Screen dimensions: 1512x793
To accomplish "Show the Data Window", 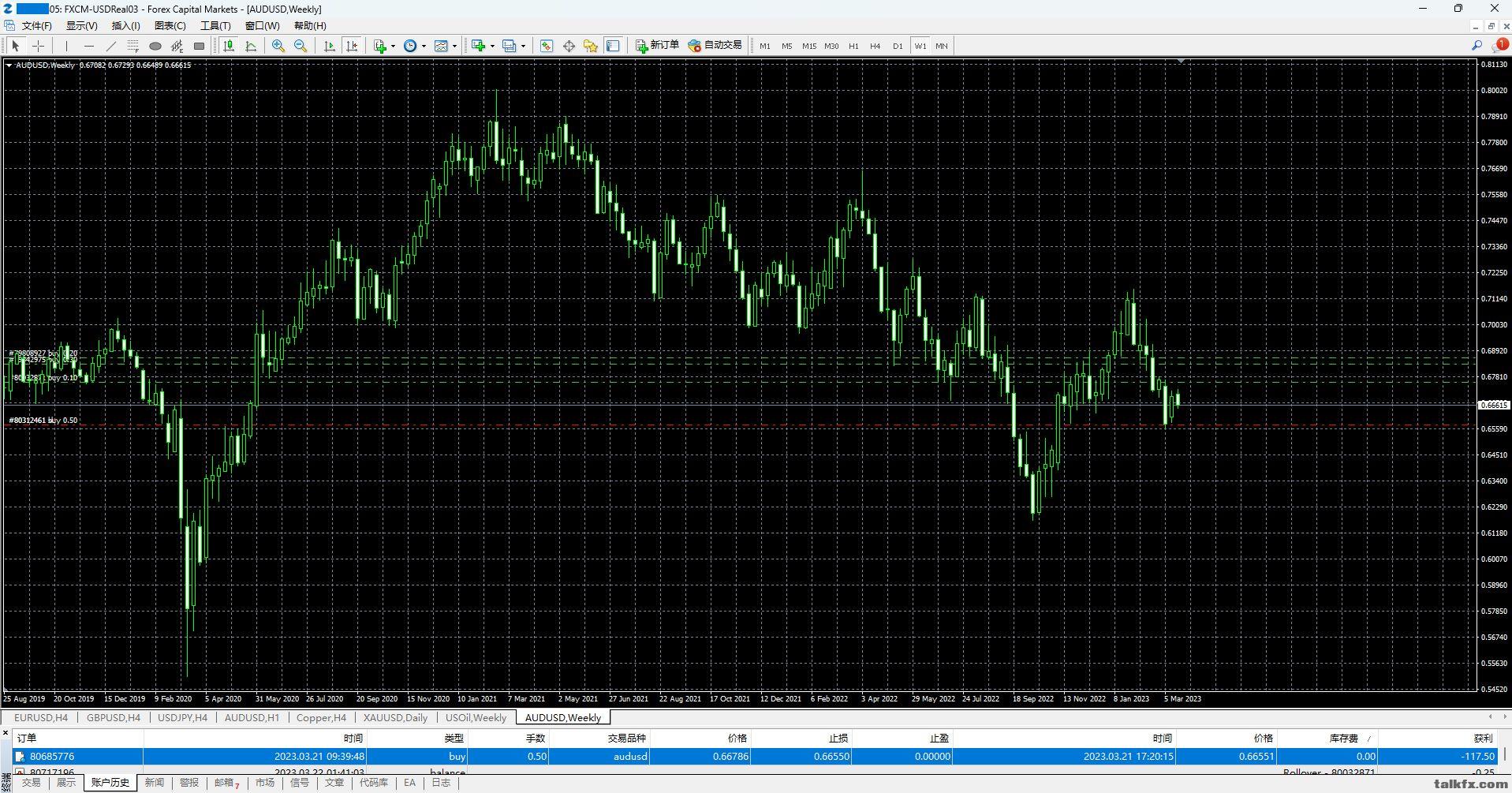I will (569, 46).
